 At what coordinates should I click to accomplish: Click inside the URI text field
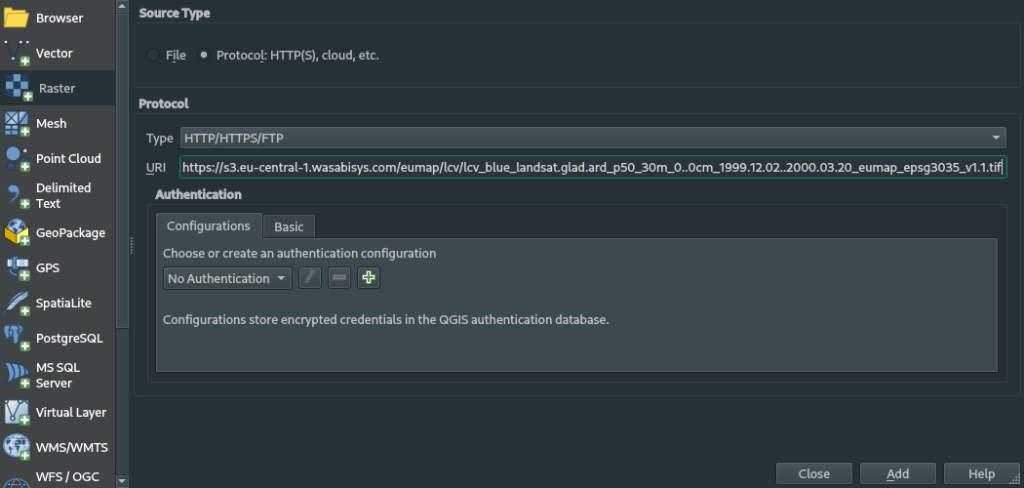[x=593, y=167]
